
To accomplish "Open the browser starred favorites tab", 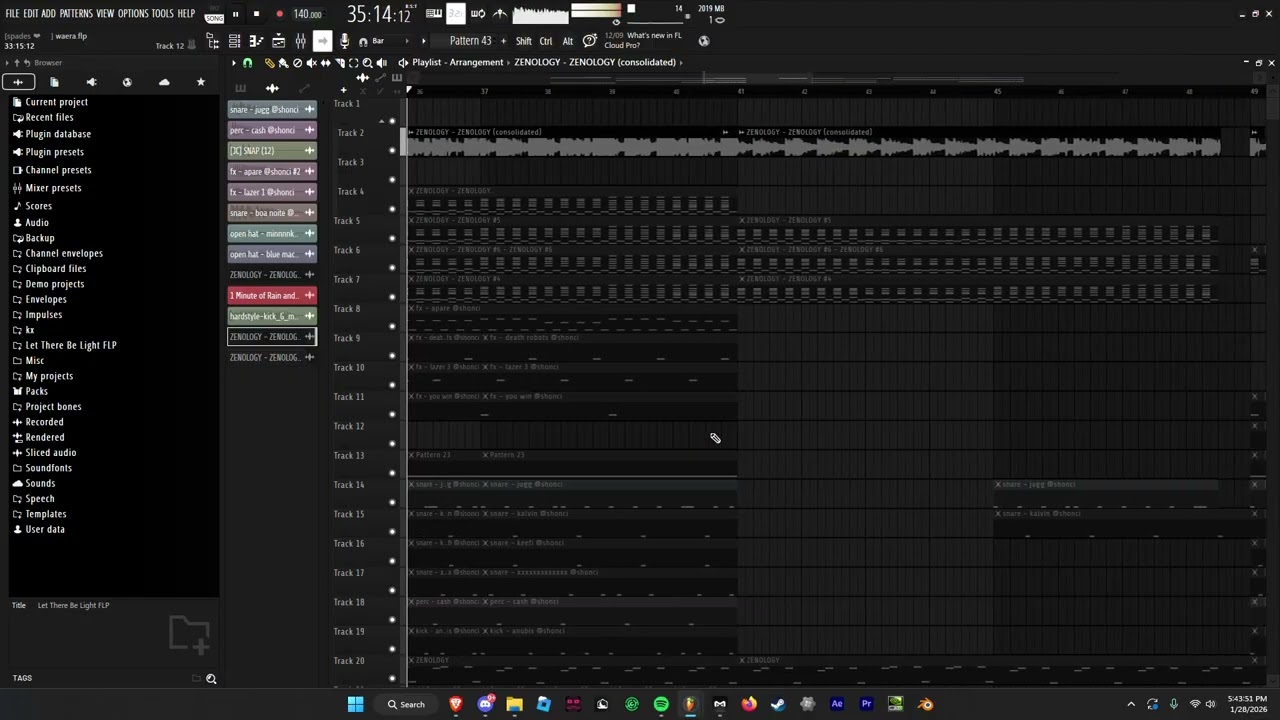I will (200, 82).
